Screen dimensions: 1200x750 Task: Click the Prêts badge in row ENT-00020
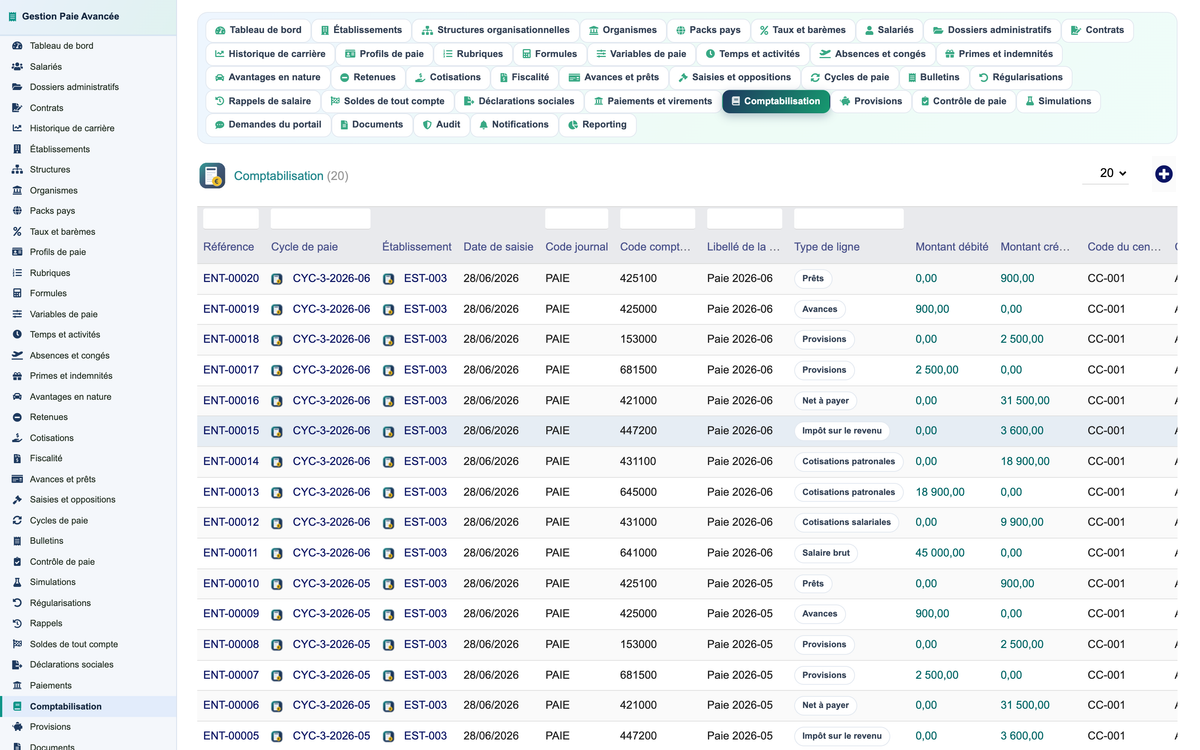[x=813, y=279]
